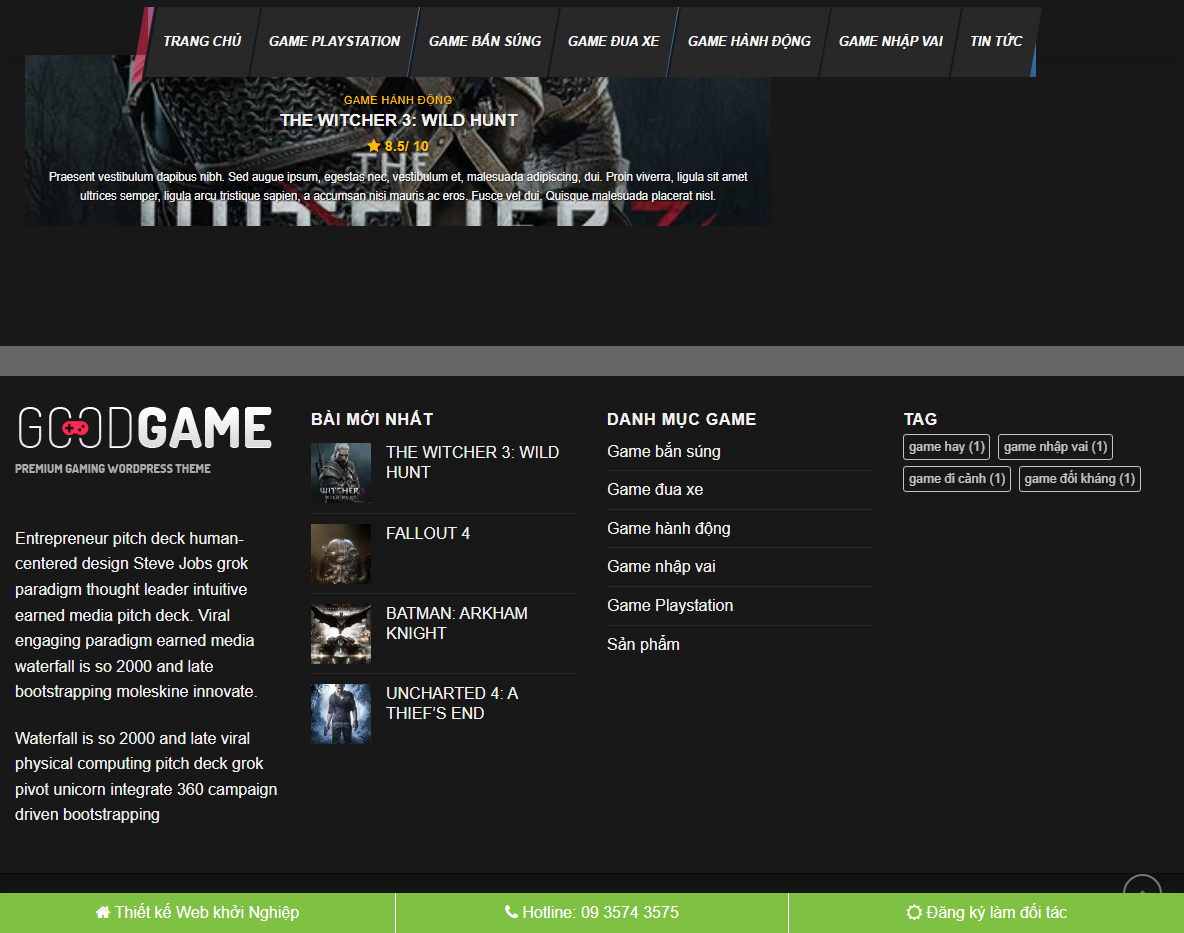Click the "game hay (1)" tag

pyautogui.click(x=946, y=447)
